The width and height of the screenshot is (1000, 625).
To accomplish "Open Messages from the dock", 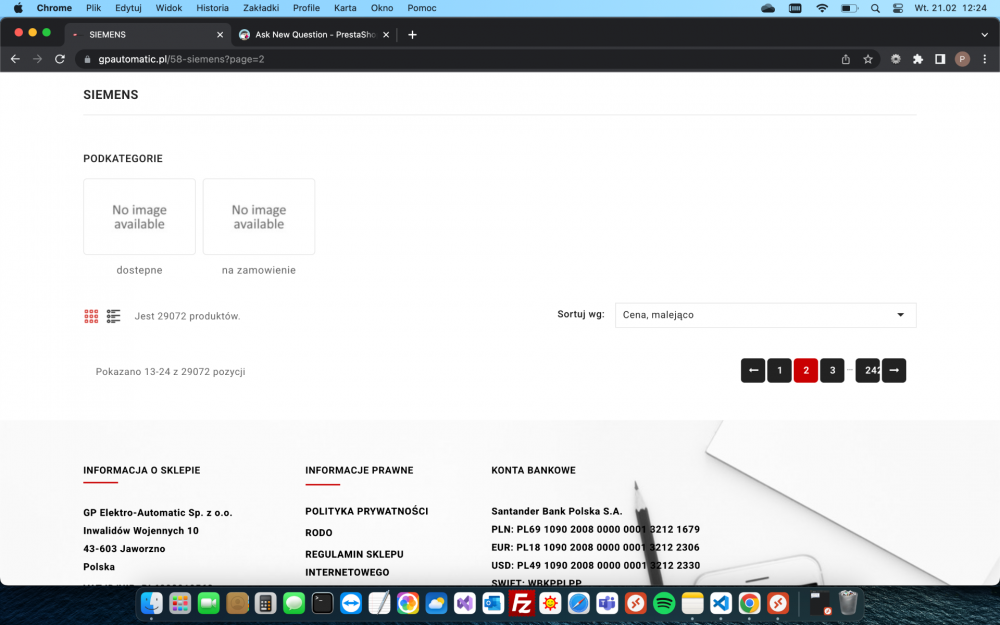I will click(x=294, y=603).
